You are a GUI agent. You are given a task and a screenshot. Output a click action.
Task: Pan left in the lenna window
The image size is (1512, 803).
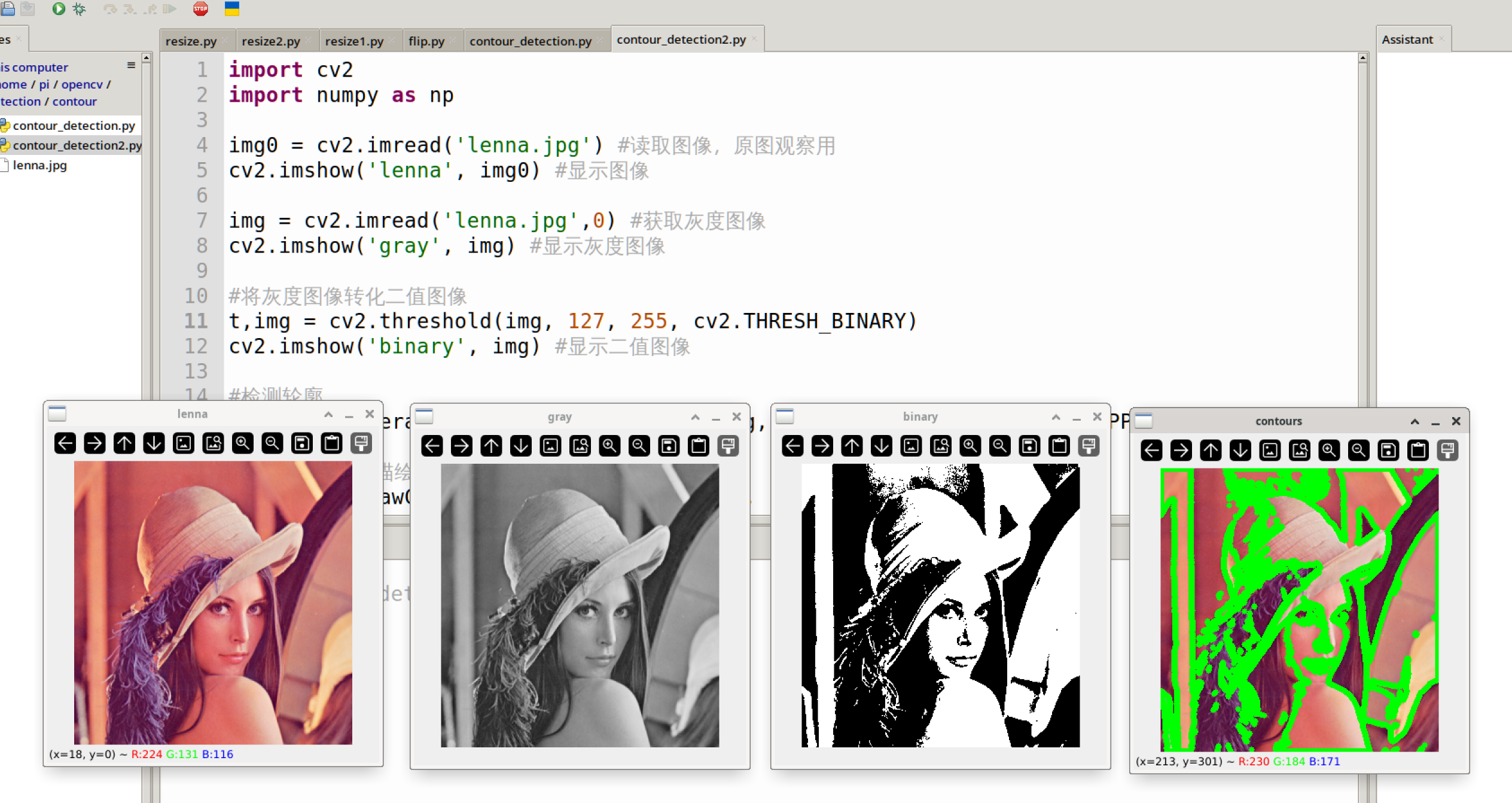[x=65, y=443]
